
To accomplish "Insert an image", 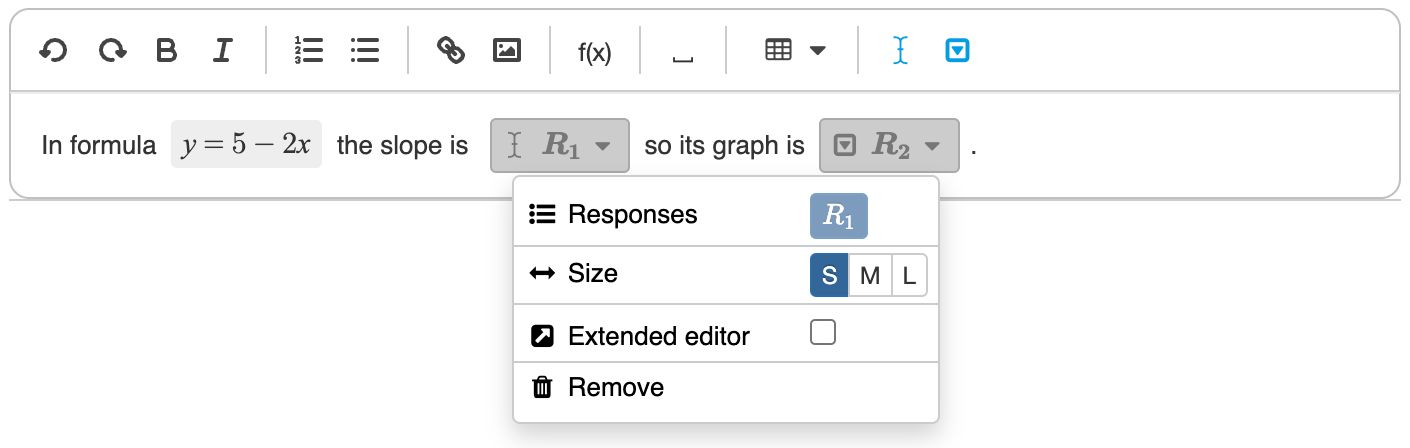I will click(x=508, y=50).
